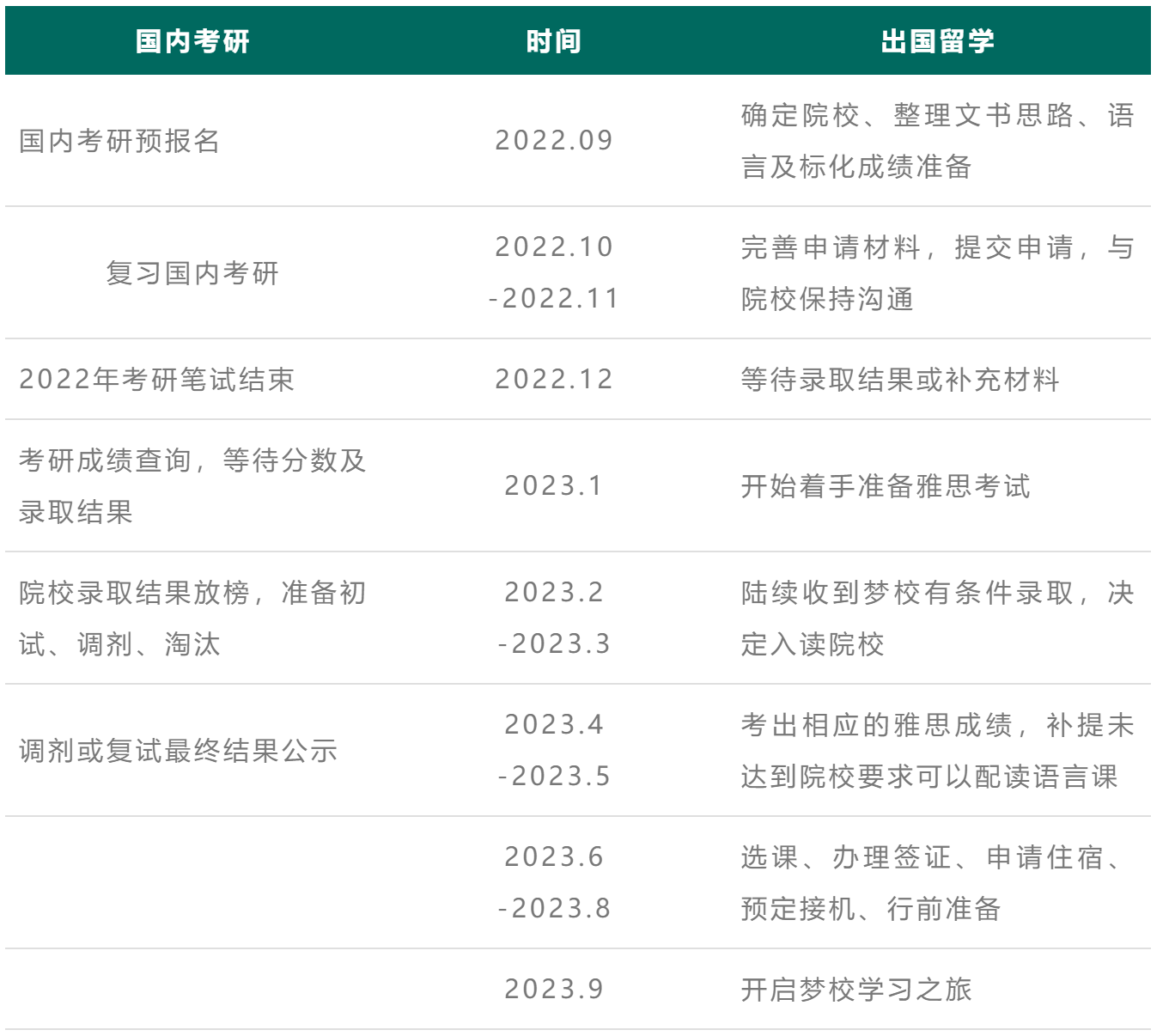Select the 2022.10-2022.11 date range cell

[554, 273]
